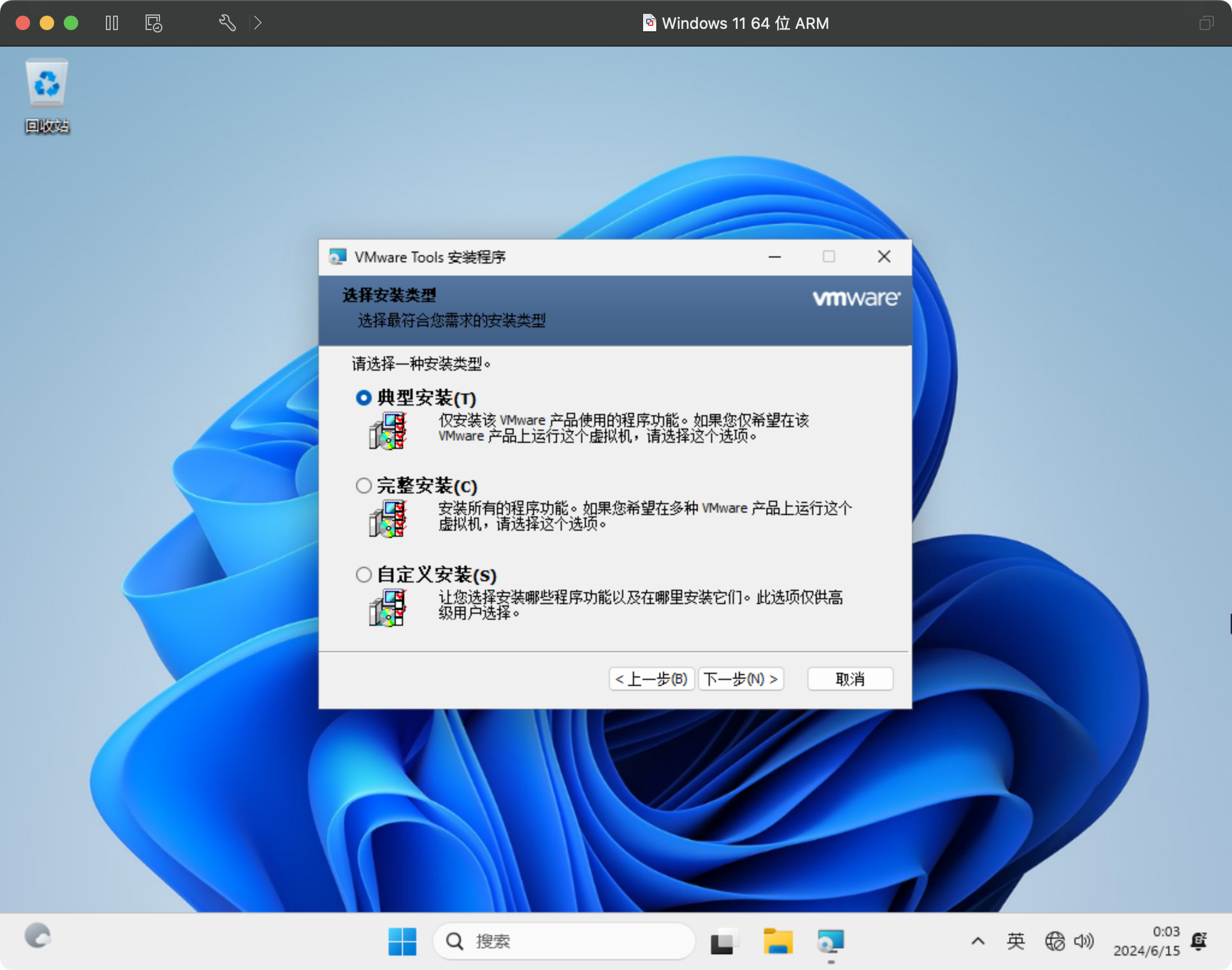
Task: Open the Windows Start menu
Action: point(402,941)
